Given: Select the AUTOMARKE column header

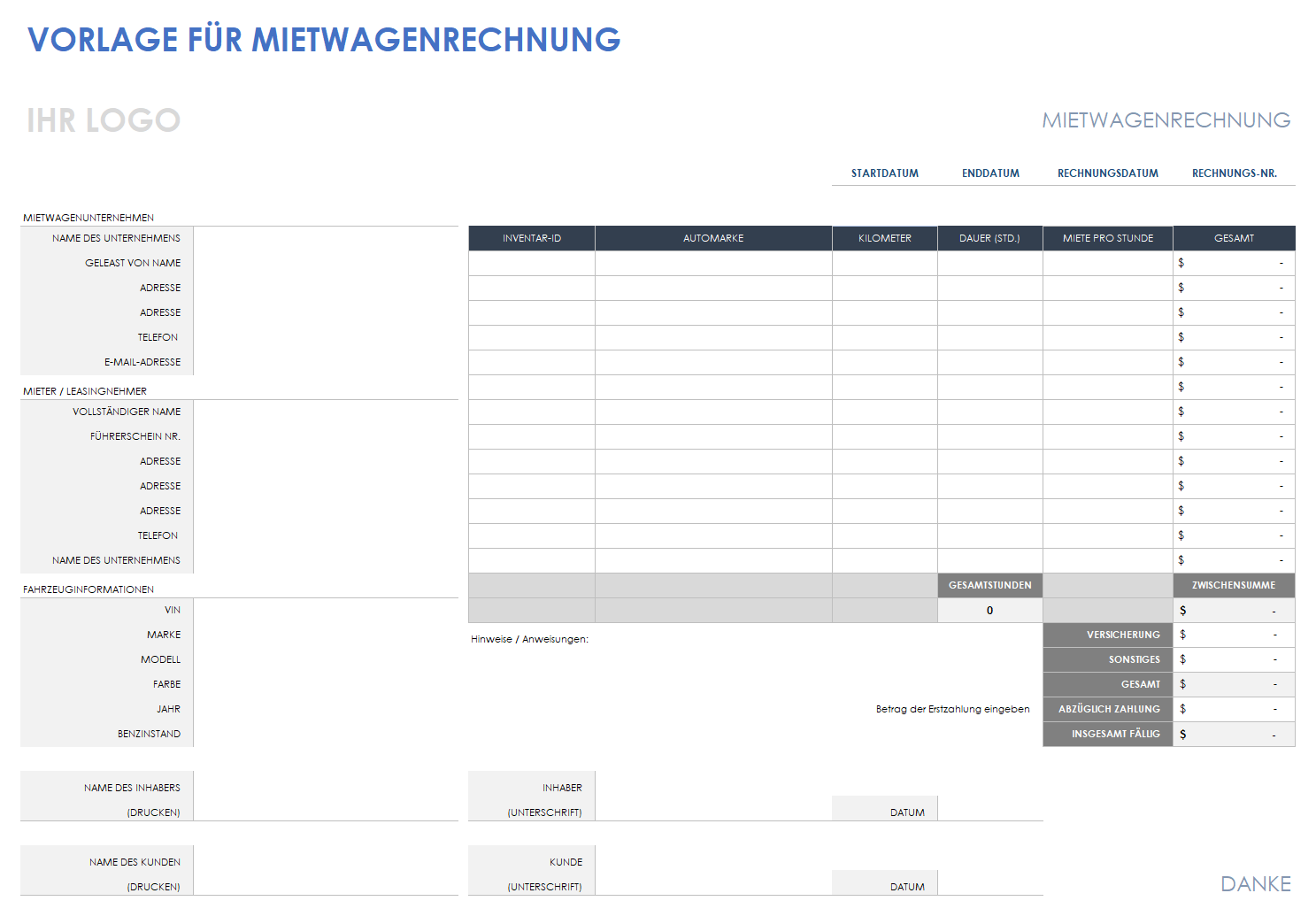Looking at the screenshot, I should pos(713,238).
